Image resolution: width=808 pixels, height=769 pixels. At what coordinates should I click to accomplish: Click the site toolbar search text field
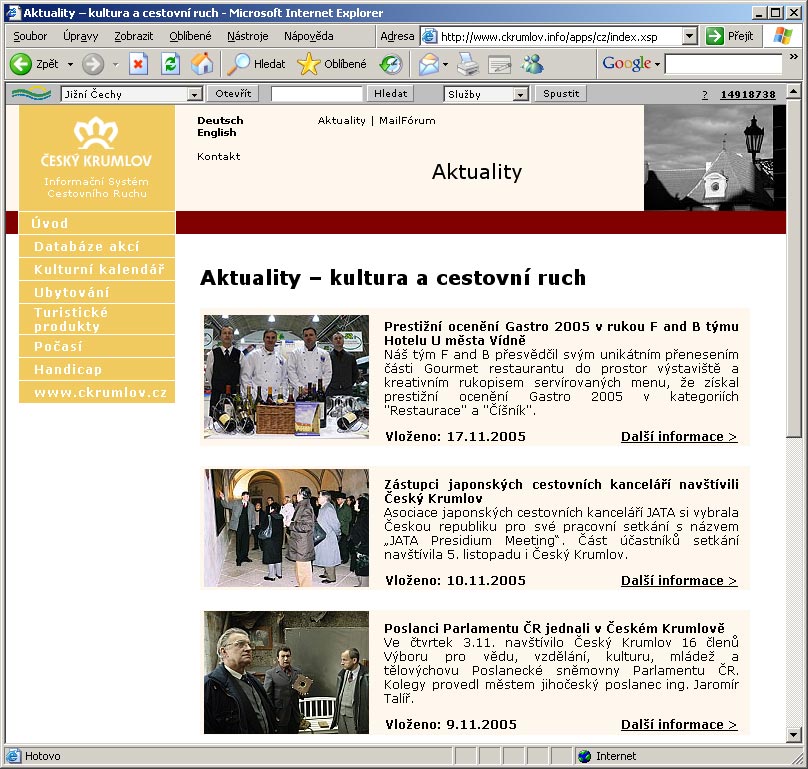(316, 94)
